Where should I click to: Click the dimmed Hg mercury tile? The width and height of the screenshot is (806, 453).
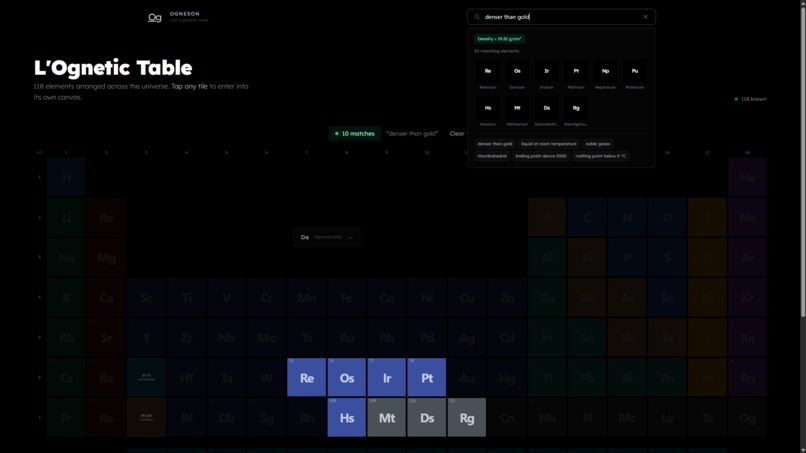[x=507, y=377]
